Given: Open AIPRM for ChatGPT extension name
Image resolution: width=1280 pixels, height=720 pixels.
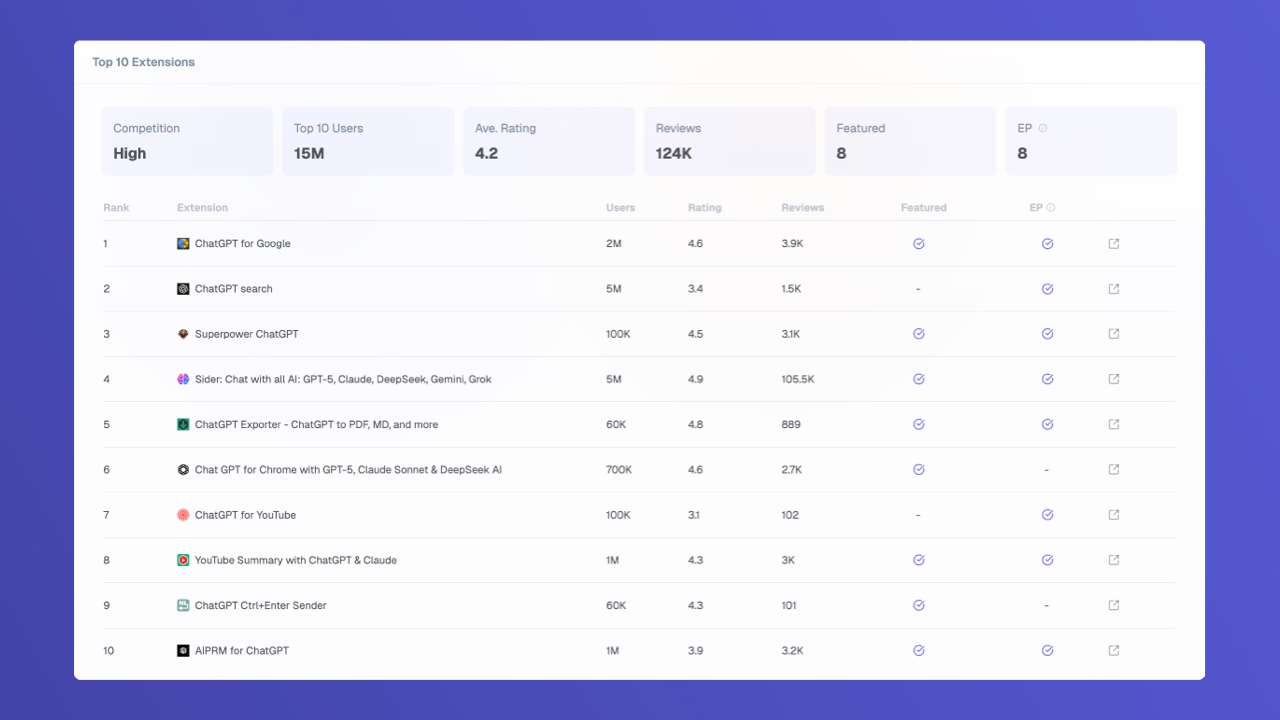Looking at the screenshot, I should [x=242, y=650].
